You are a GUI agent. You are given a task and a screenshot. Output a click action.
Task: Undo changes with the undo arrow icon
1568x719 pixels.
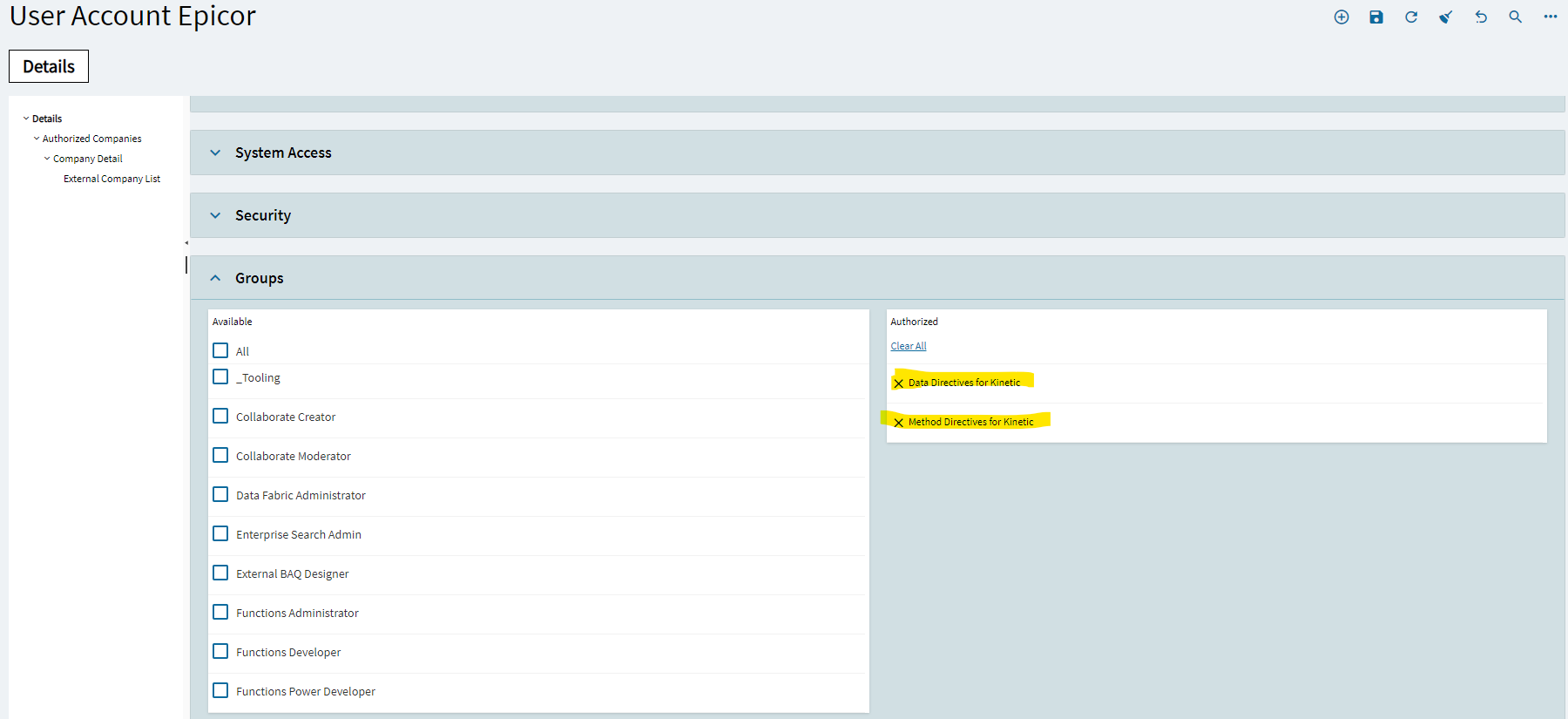point(1481,17)
